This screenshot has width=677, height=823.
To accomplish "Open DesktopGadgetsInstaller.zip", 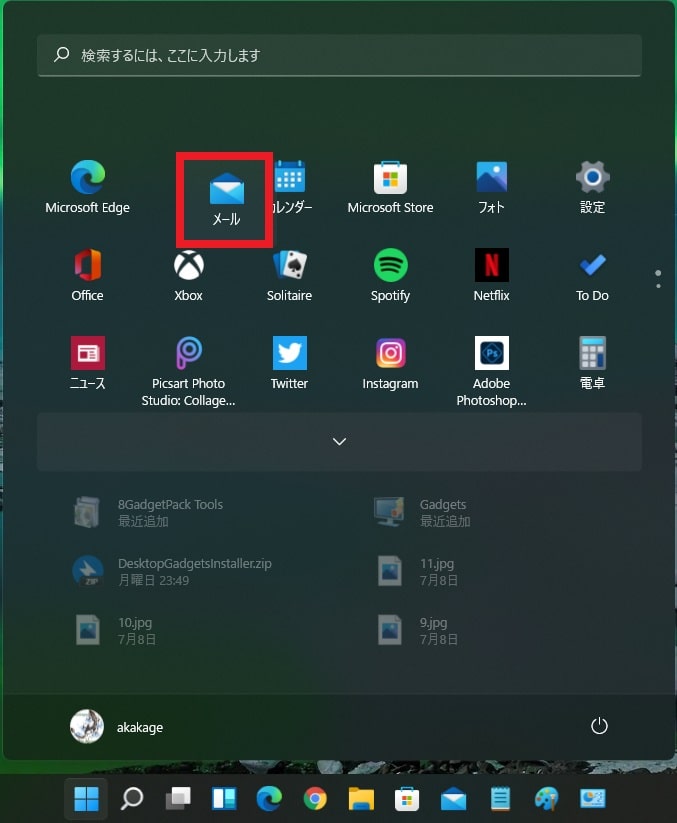I will pos(173,571).
